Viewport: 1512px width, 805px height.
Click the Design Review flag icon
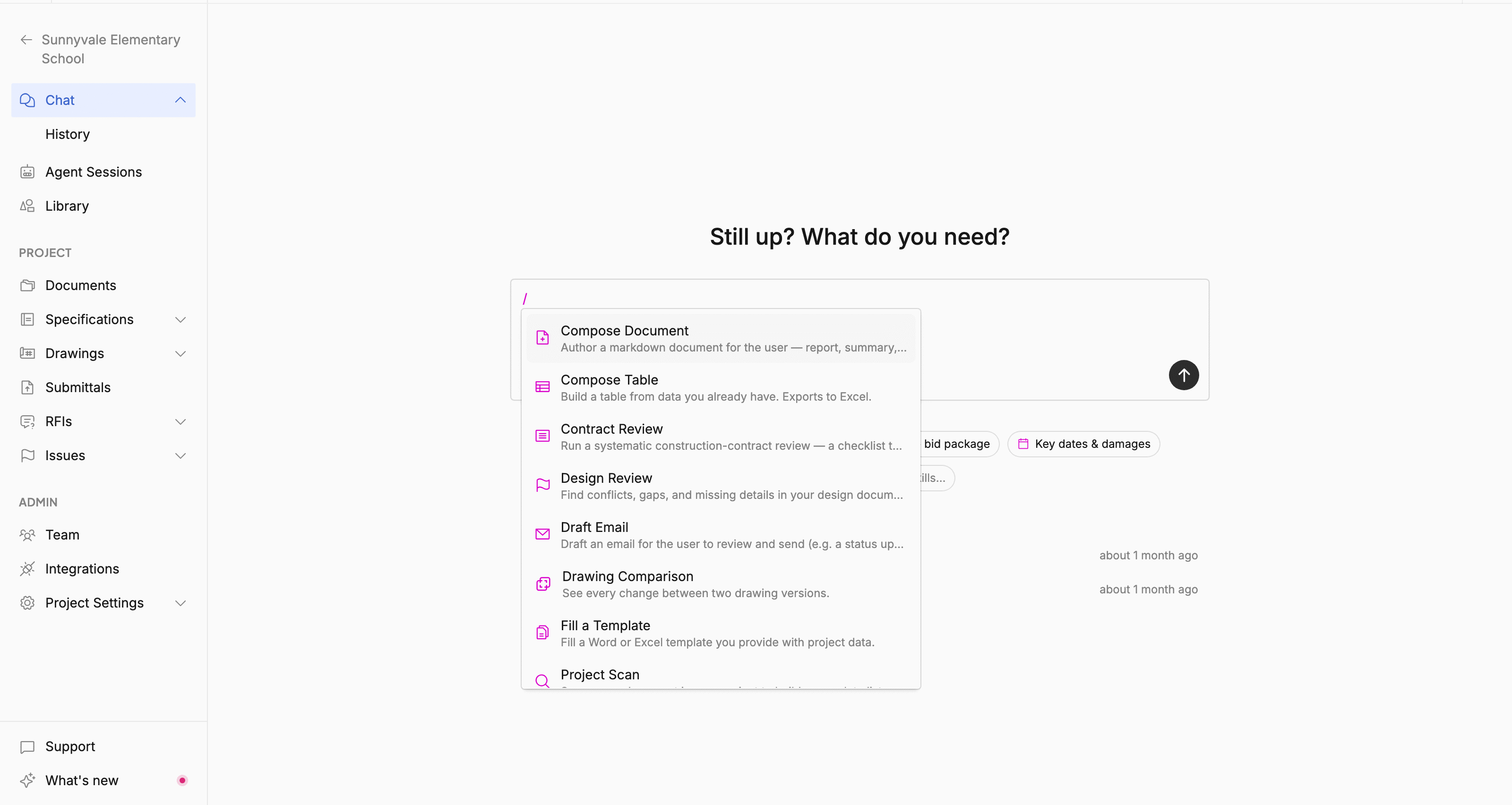click(x=542, y=485)
